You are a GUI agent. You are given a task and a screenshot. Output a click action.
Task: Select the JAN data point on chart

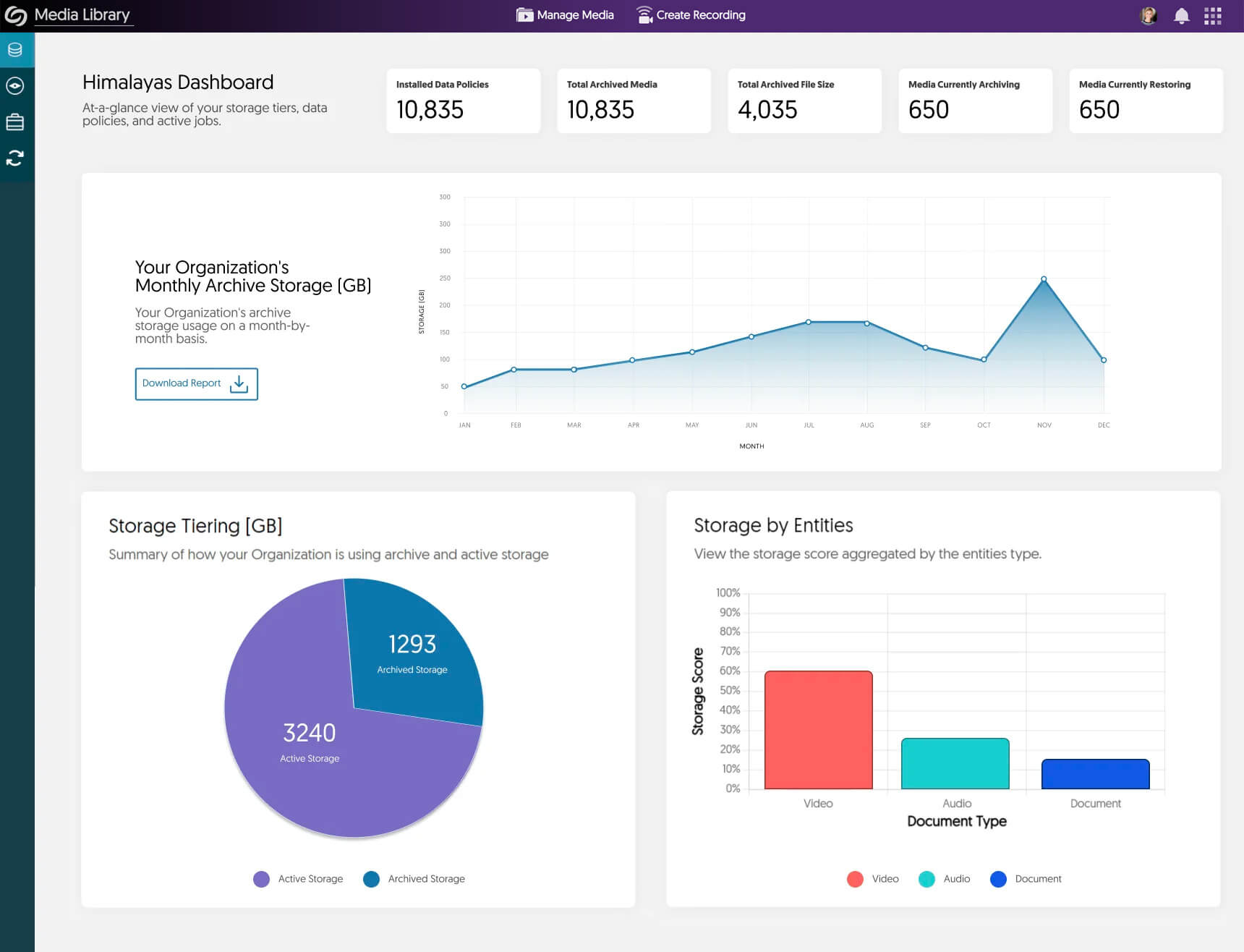coord(464,386)
